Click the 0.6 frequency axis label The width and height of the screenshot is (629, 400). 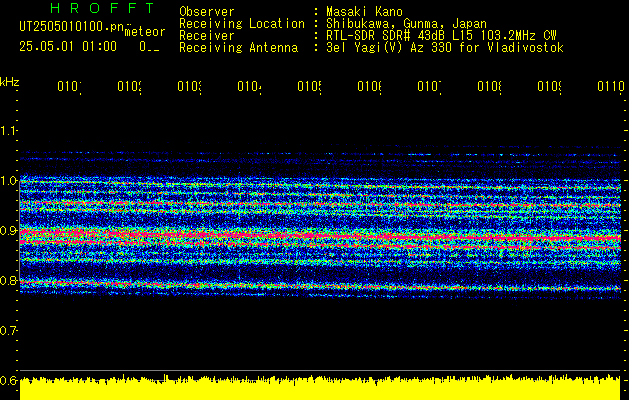click(x=8, y=380)
